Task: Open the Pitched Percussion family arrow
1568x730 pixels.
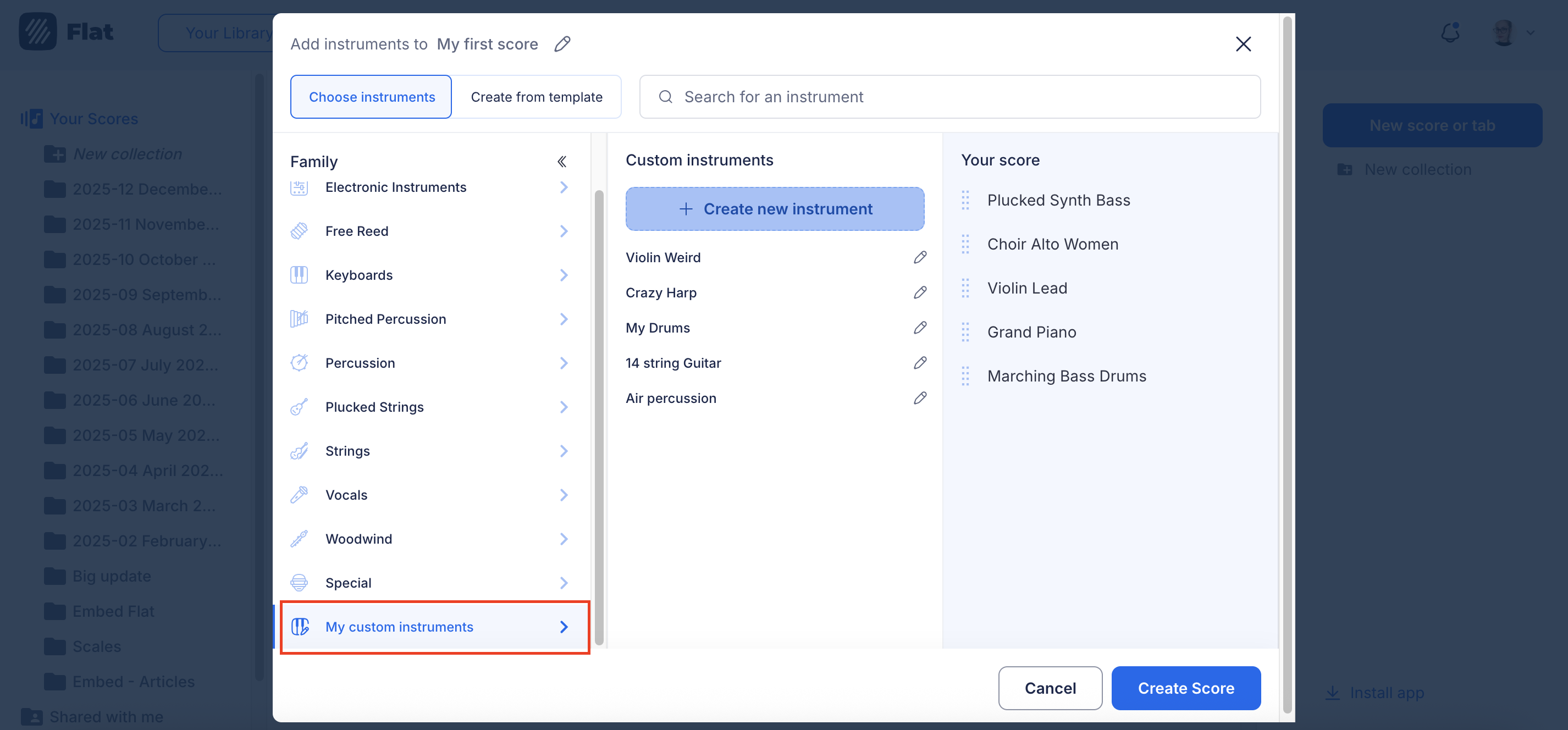Action: click(x=563, y=319)
